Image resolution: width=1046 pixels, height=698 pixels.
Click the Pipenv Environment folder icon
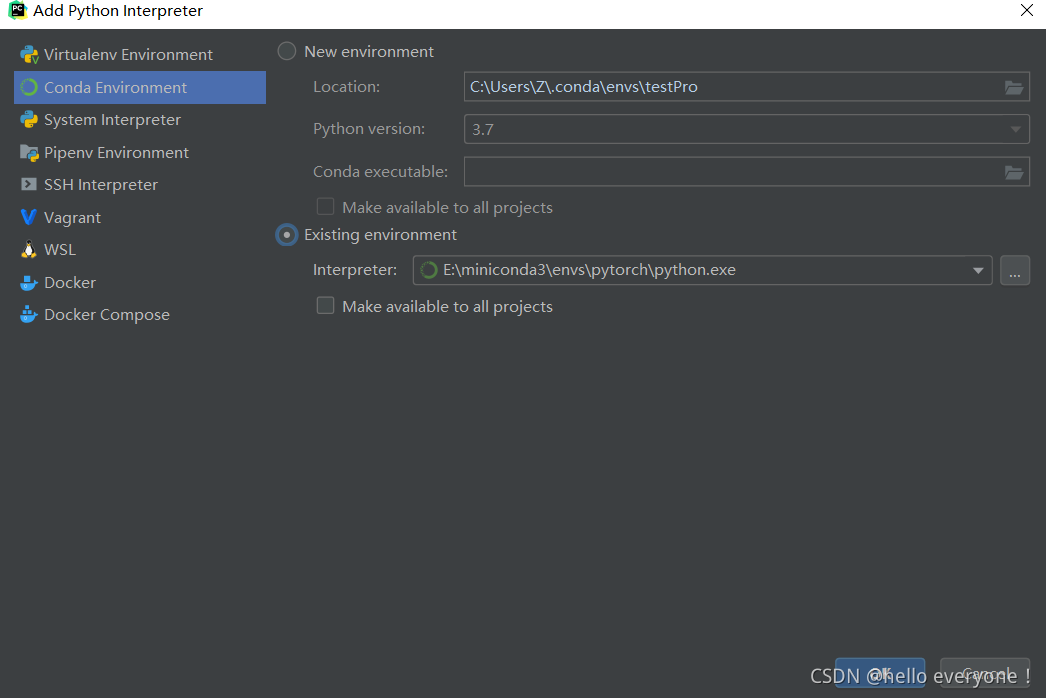pos(29,153)
